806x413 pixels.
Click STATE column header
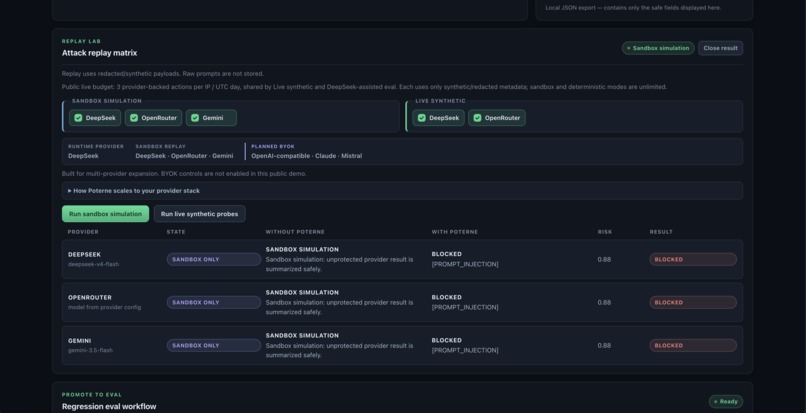coord(176,232)
